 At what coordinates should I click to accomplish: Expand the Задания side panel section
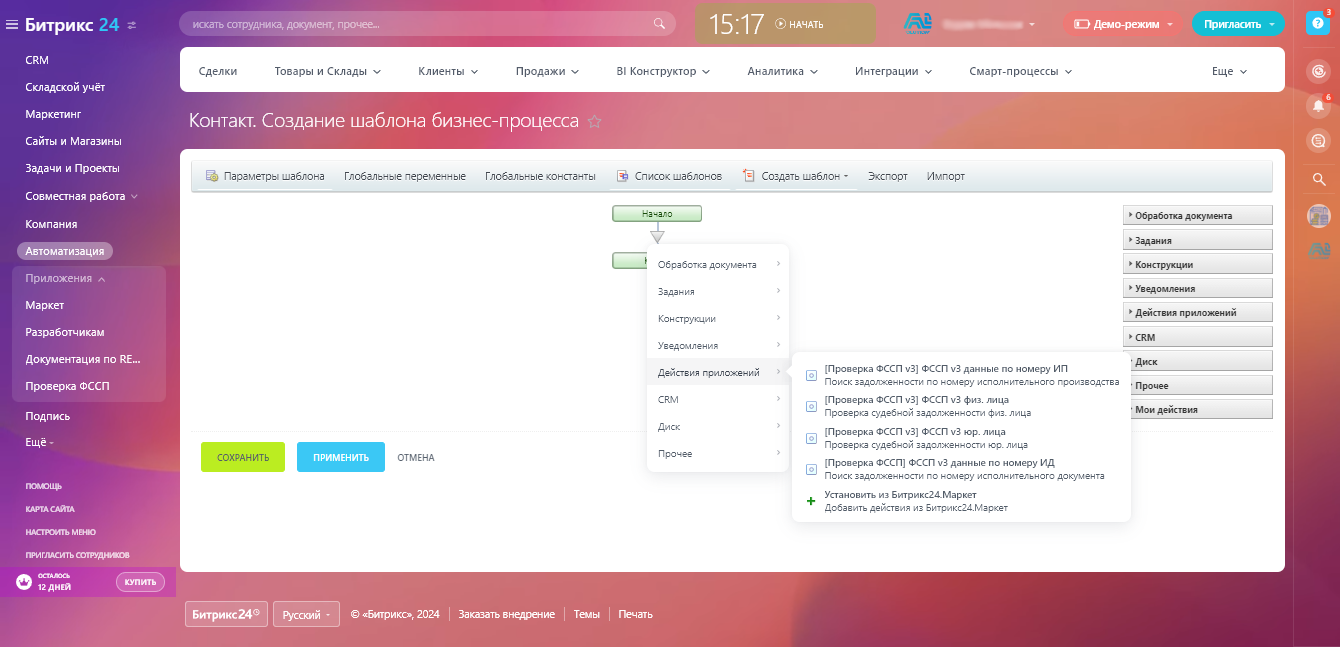[1198, 240]
